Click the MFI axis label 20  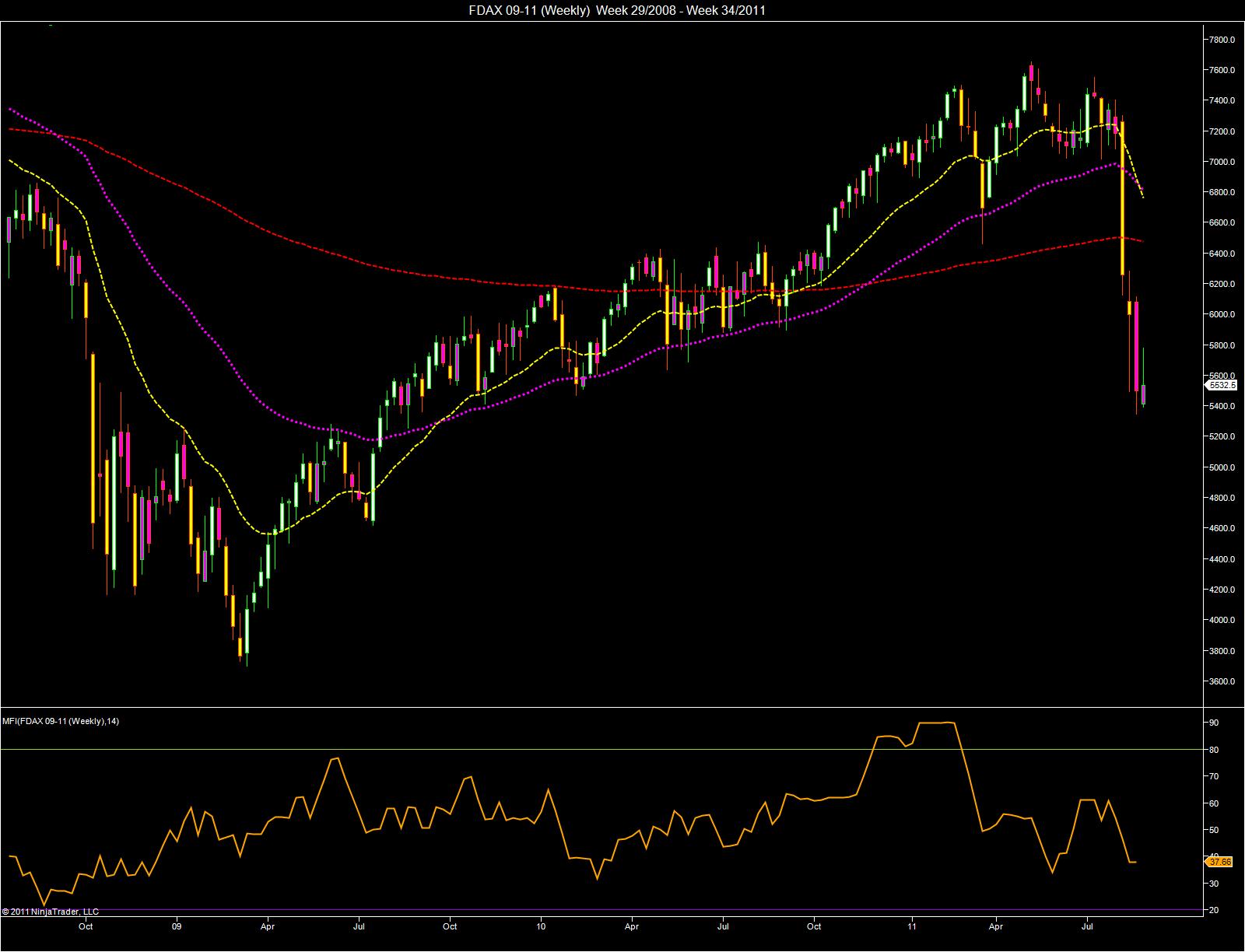tap(1214, 911)
